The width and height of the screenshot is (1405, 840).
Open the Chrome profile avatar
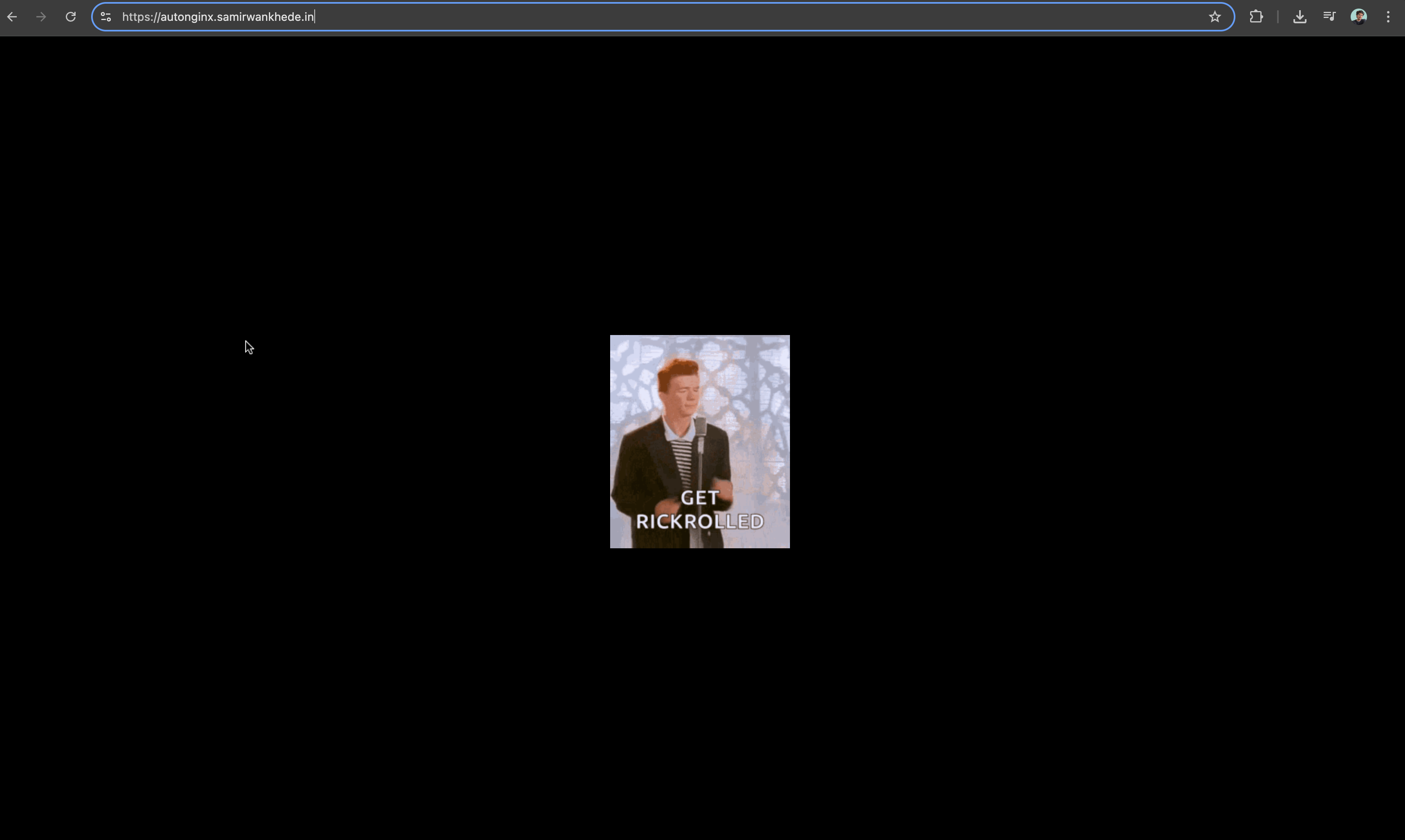pos(1358,17)
